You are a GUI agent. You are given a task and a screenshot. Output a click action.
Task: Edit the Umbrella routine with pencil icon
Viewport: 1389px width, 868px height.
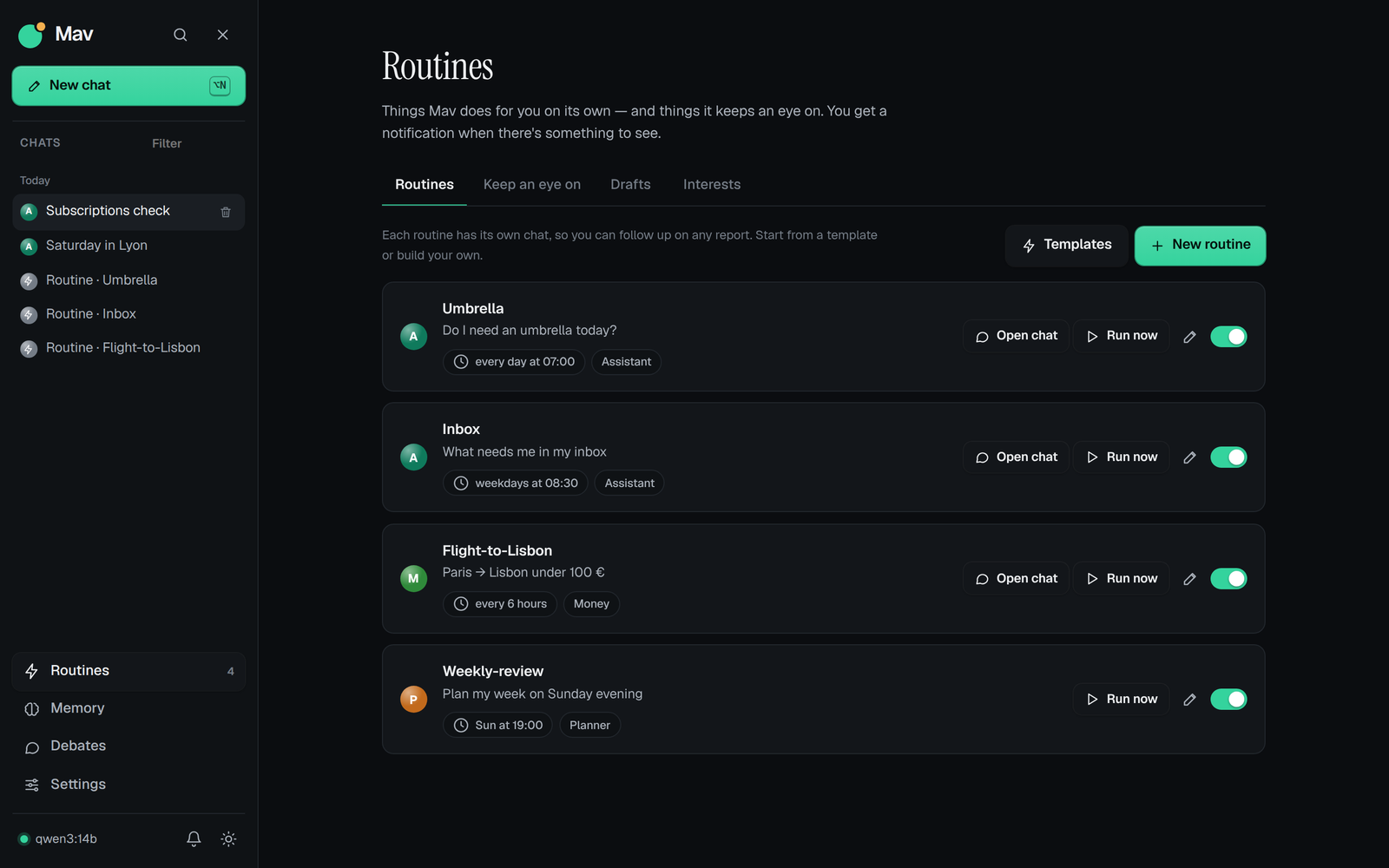[x=1190, y=336]
